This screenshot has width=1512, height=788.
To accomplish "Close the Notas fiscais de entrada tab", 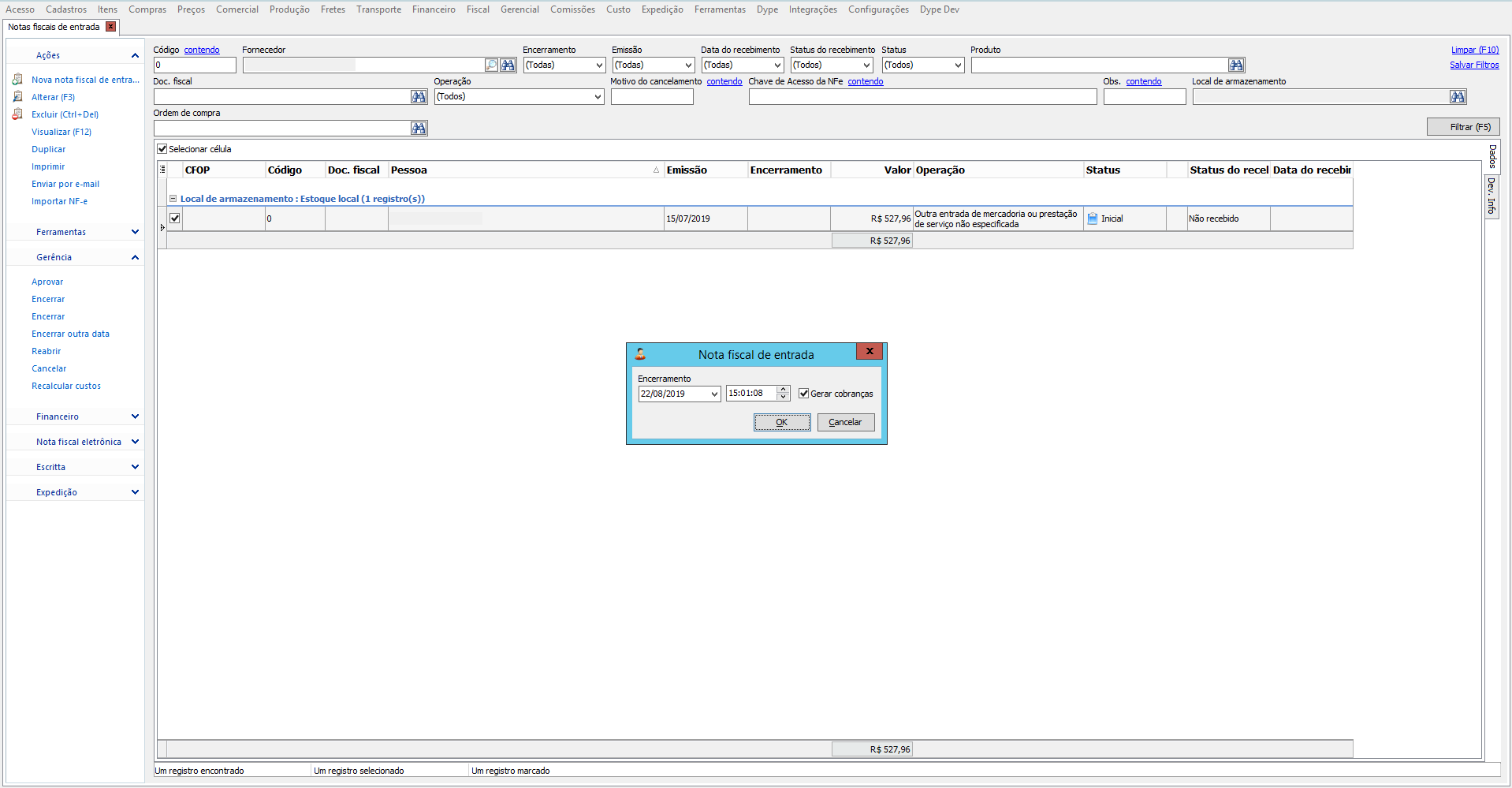I will [x=111, y=27].
